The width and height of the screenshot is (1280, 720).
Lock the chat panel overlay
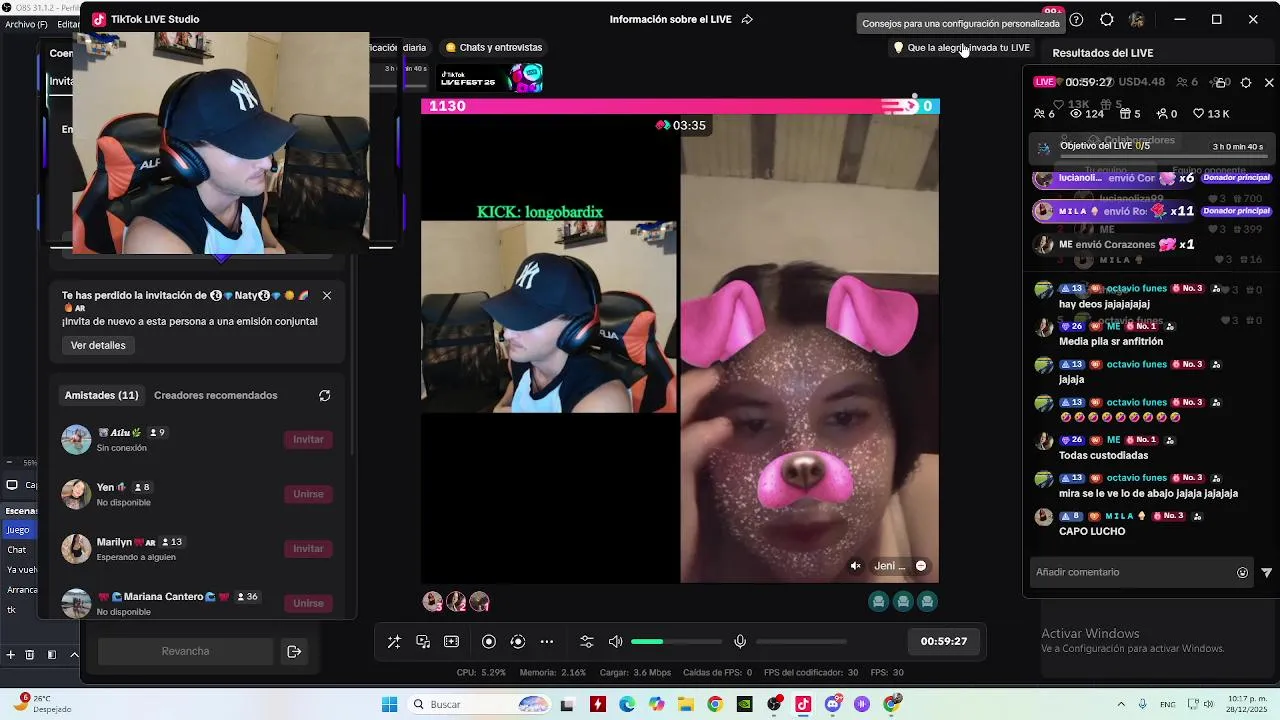tap(1220, 82)
